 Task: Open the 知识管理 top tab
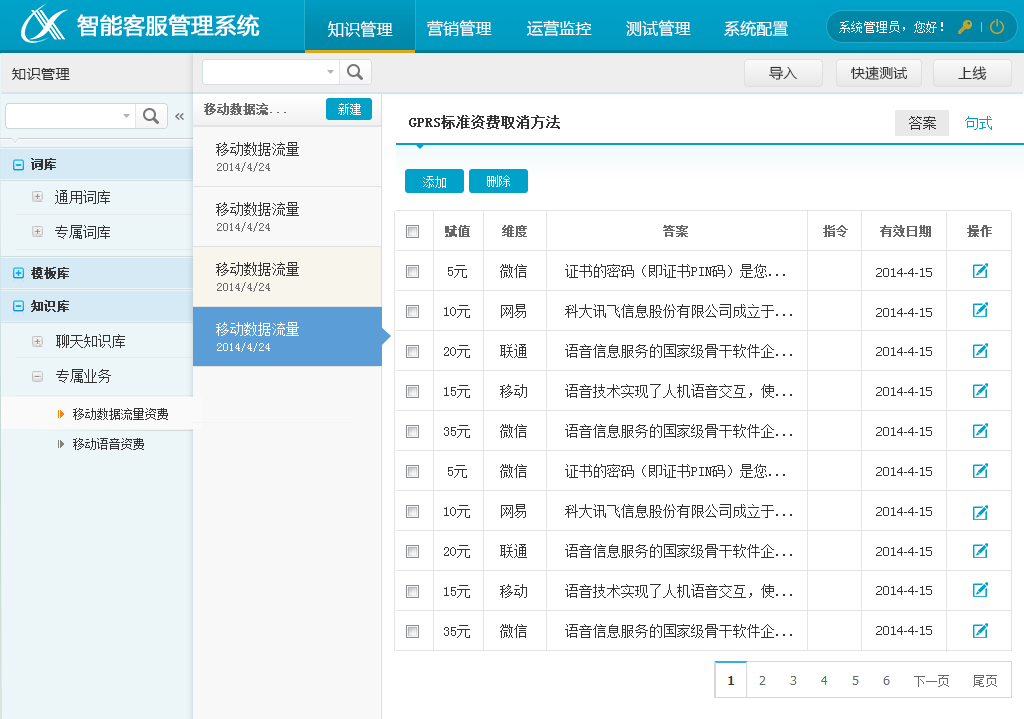pyautogui.click(x=360, y=29)
